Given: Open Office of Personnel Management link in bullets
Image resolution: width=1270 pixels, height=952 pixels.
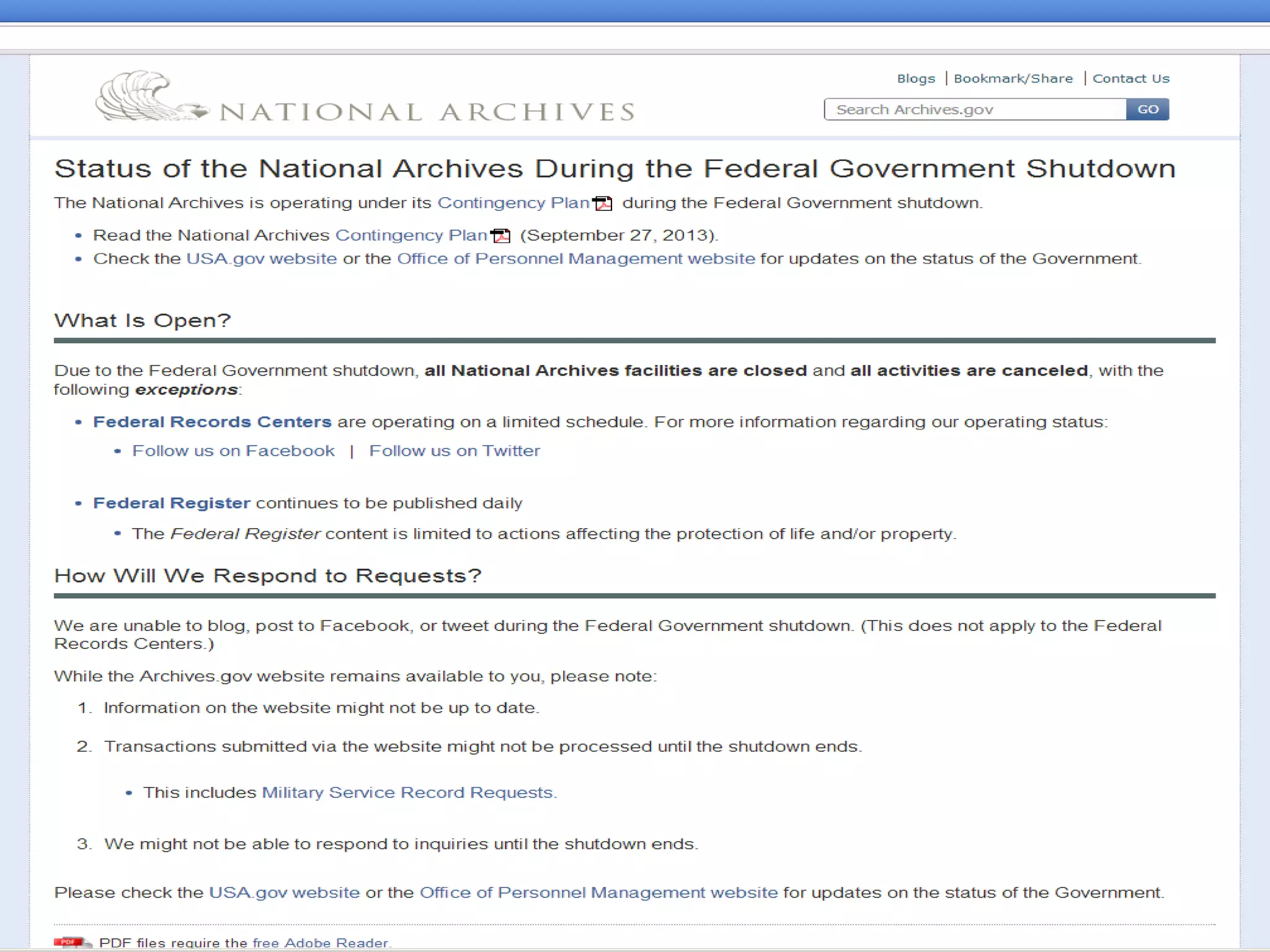Looking at the screenshot, I should coord(575,258).
